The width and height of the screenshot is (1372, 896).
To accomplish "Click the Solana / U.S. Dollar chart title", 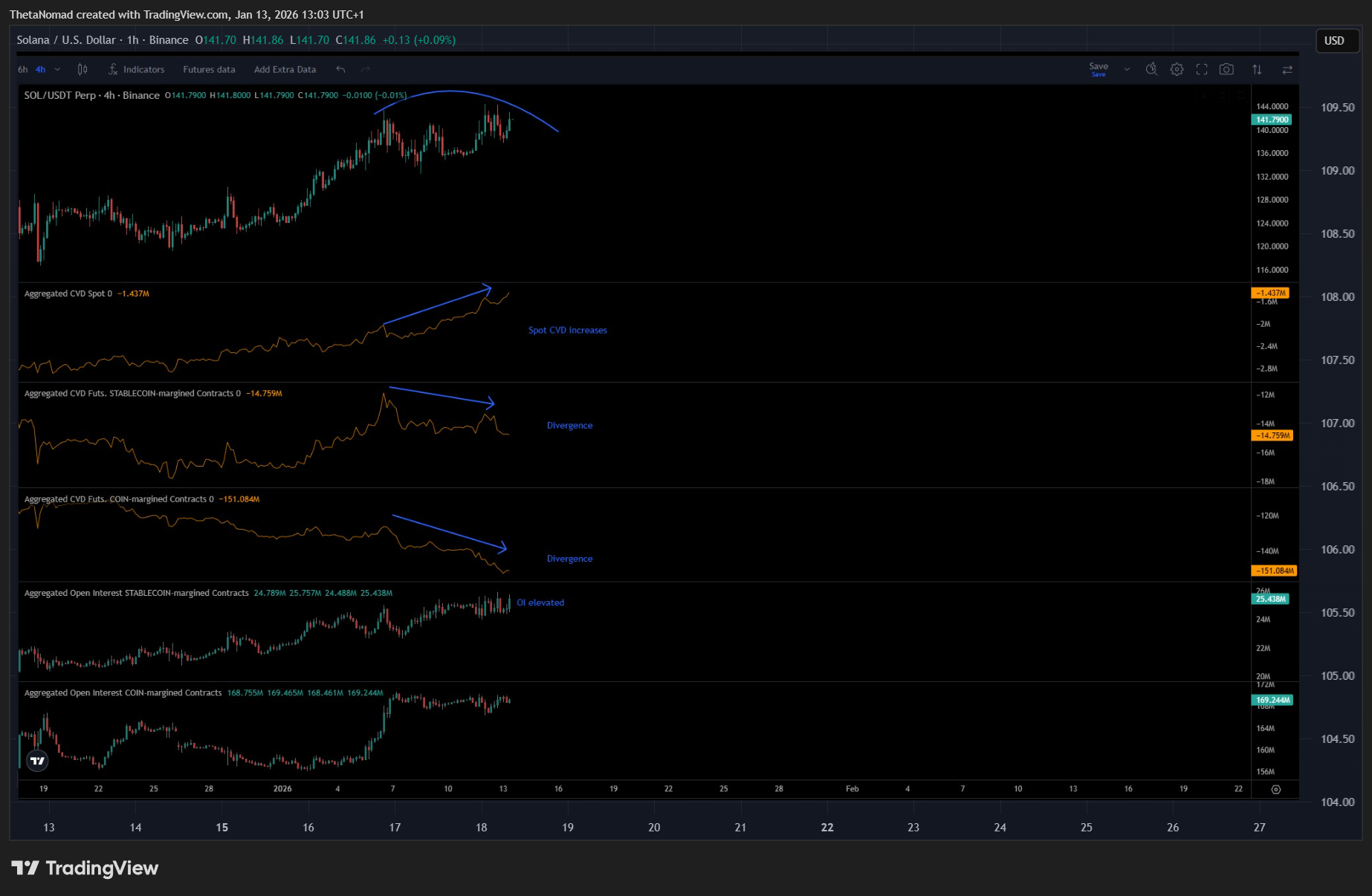I will pyautogui.click(x=103, y=40).
